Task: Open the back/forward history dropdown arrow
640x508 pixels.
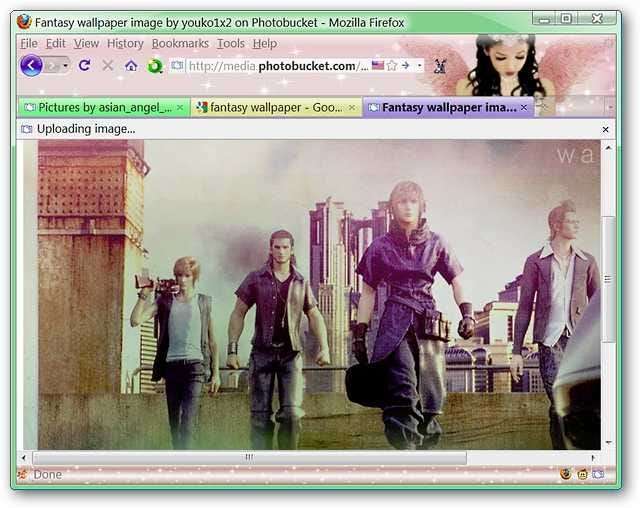Action: click(65, 65)
